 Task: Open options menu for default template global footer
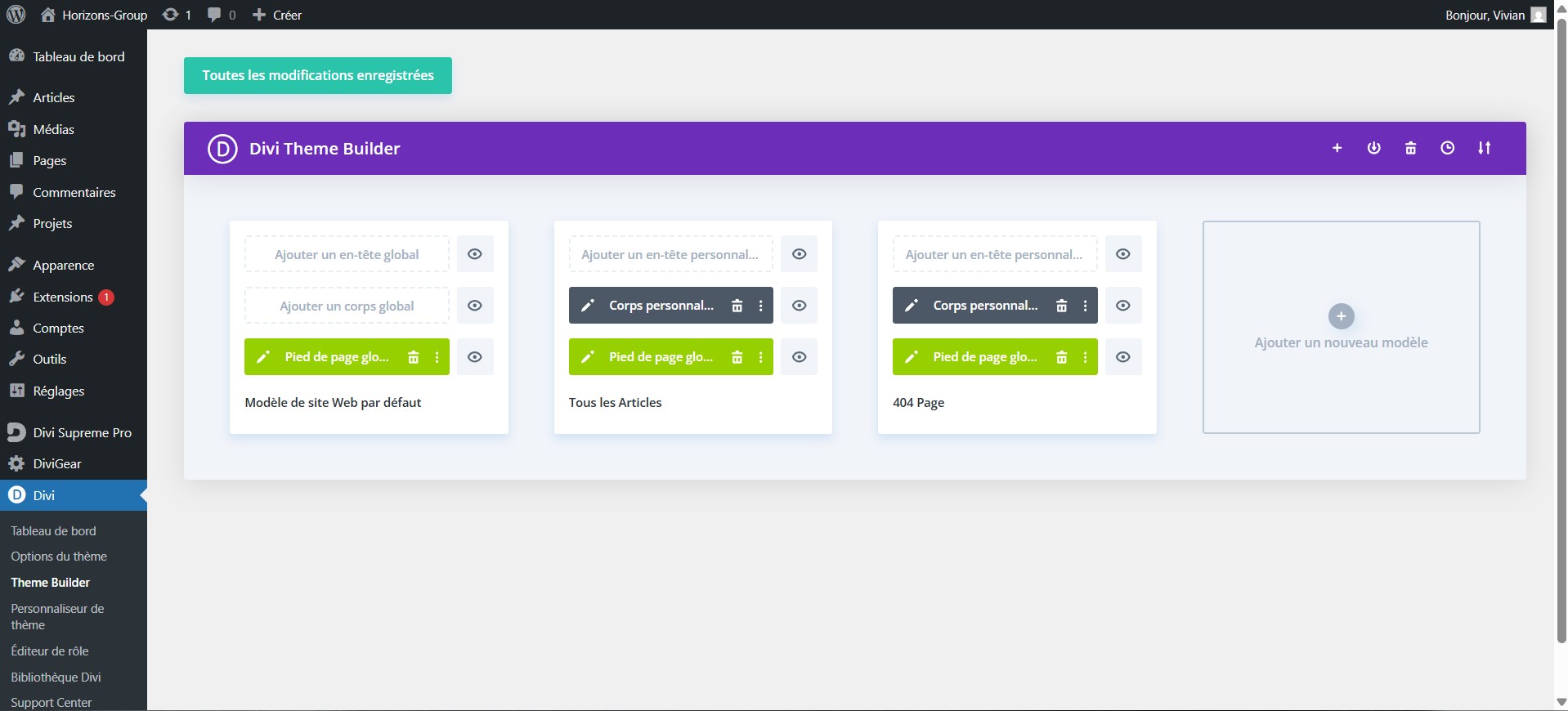[437, 357]
